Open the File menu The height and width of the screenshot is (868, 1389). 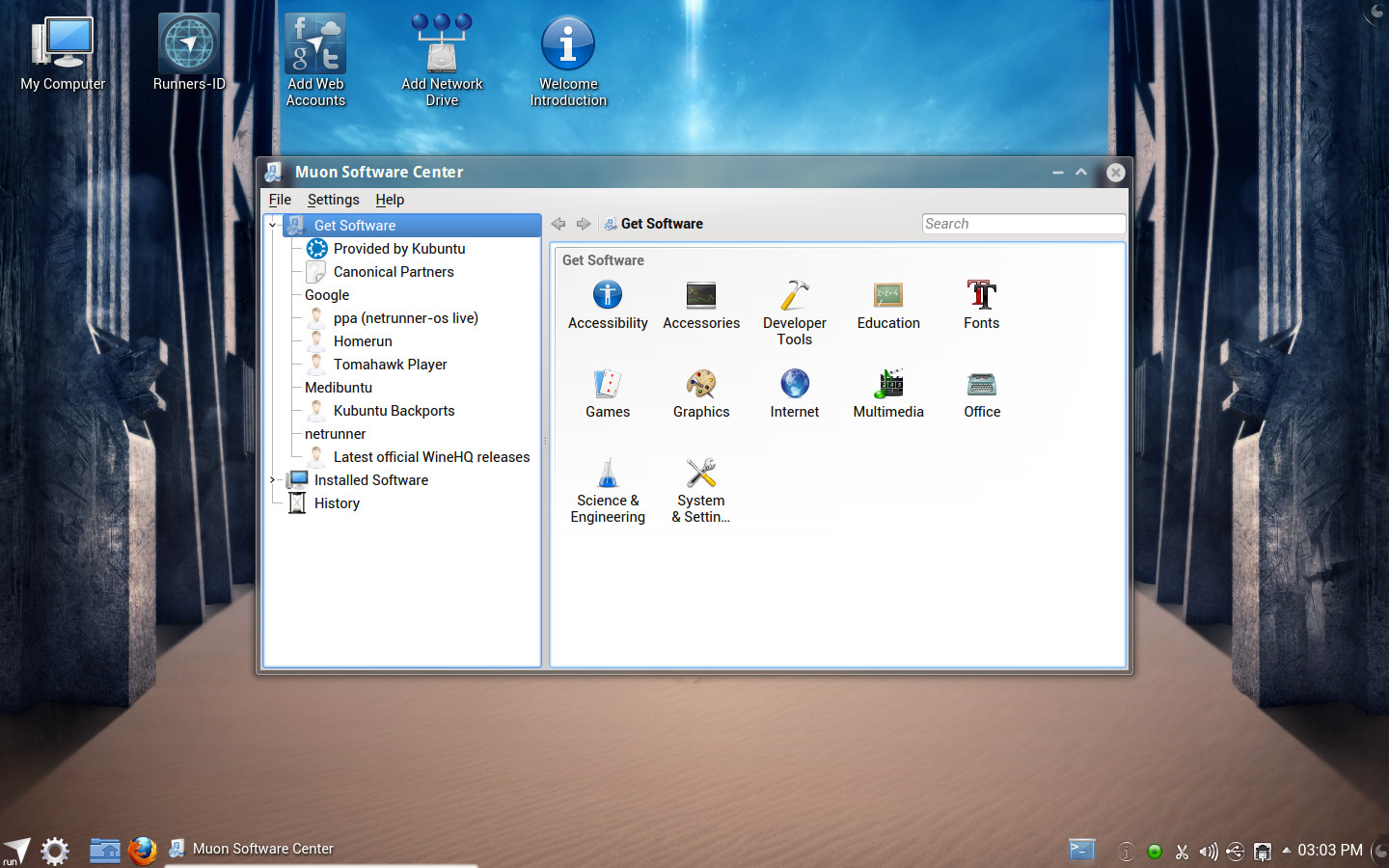coord(280,200)
